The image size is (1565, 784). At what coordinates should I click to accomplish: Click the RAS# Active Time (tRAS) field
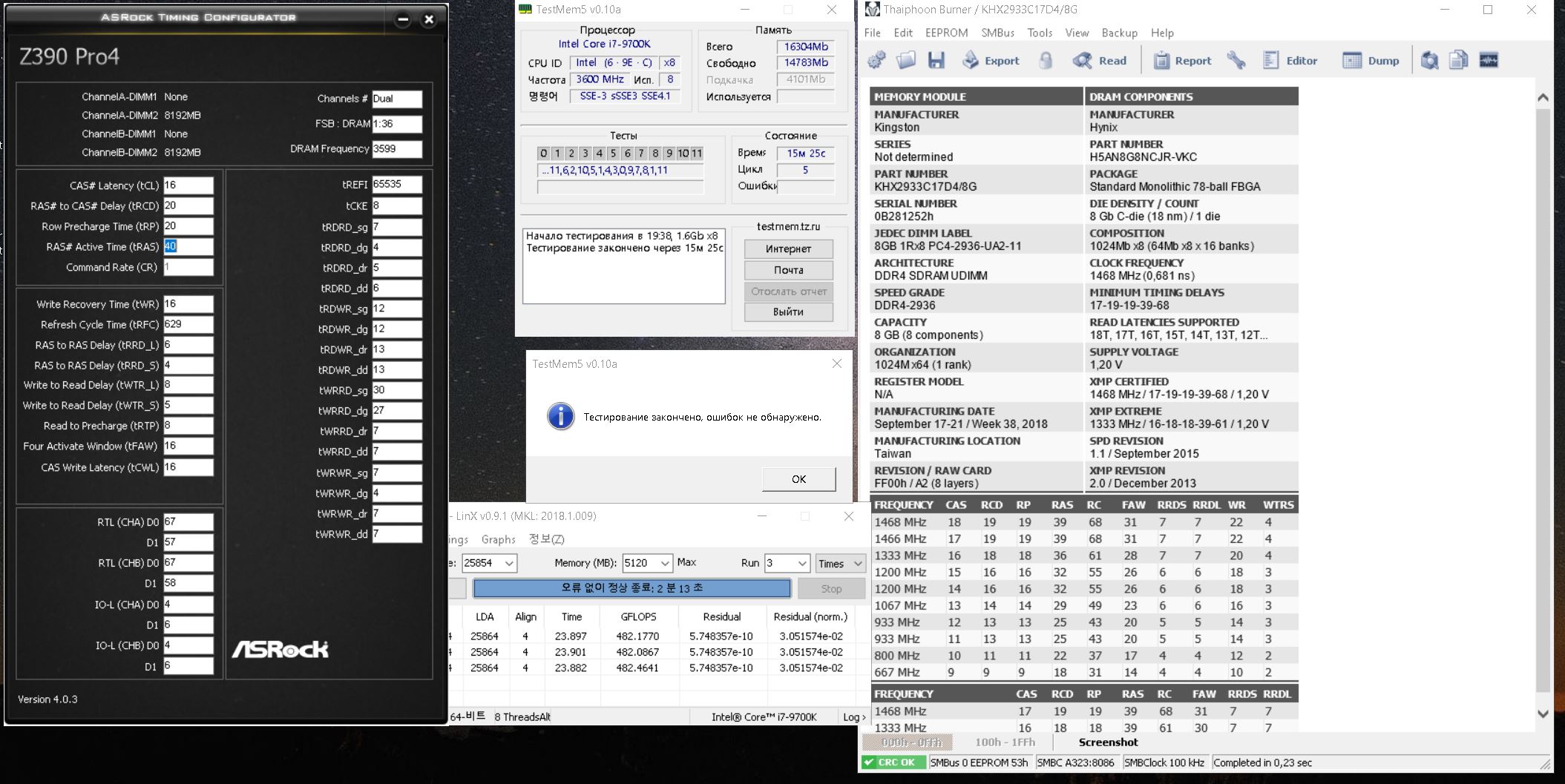[188, 246]
